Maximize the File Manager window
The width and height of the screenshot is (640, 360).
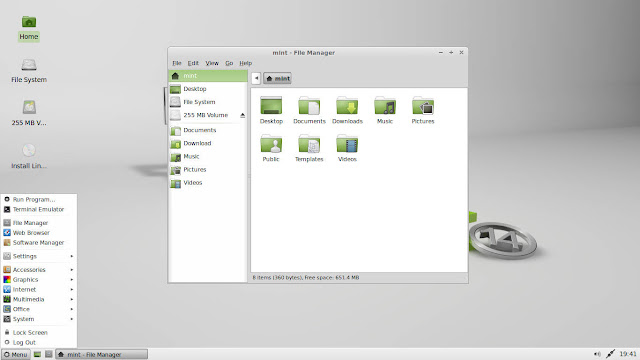pos(451,53)
